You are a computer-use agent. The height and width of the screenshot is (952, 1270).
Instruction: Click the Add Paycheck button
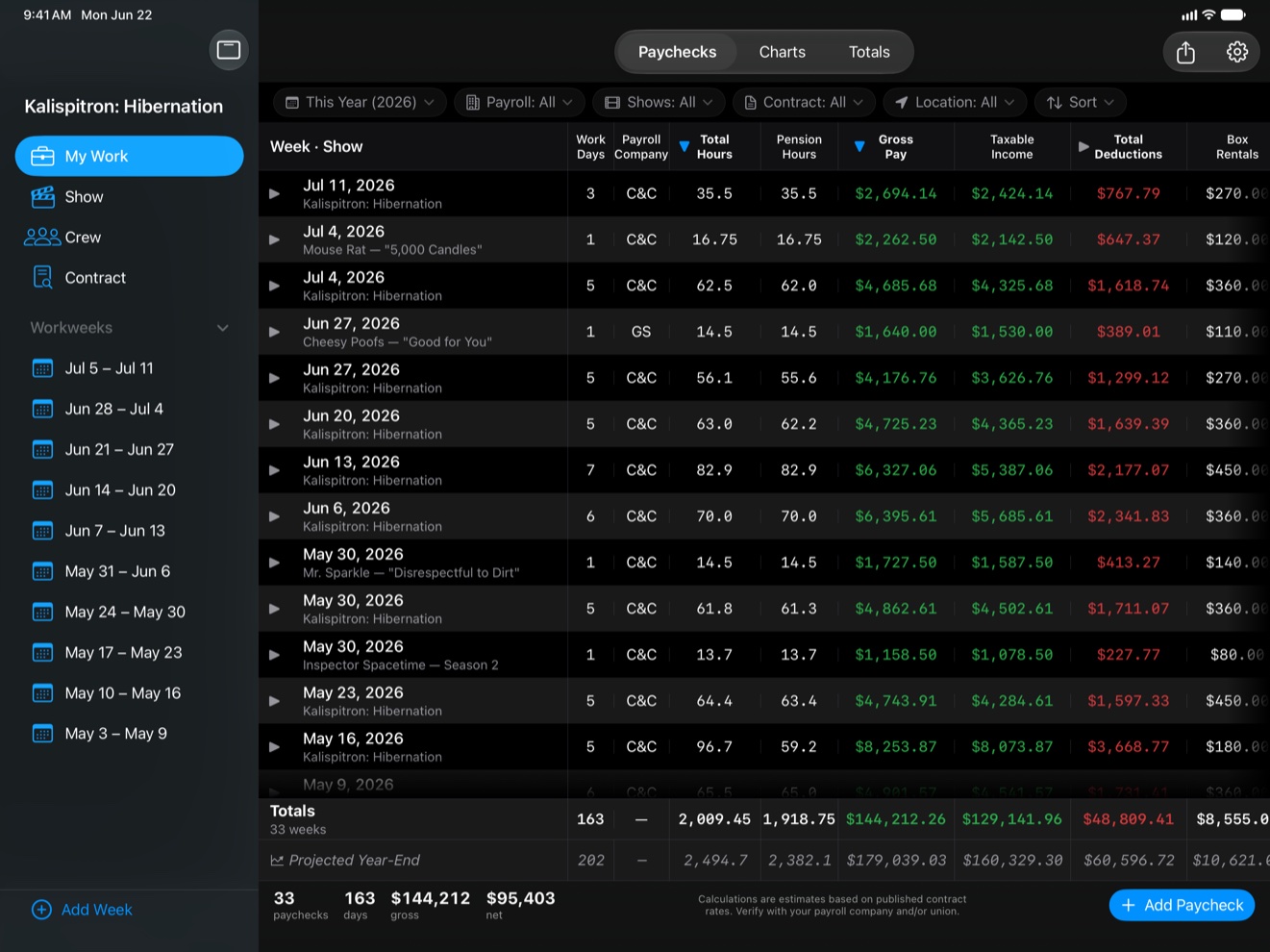(1182, 905)
